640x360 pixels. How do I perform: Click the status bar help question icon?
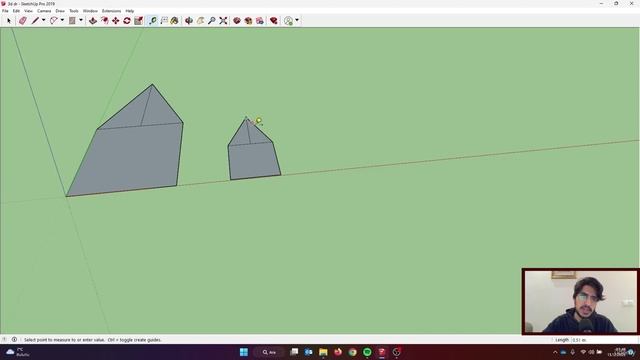click(x=4, y=340)
